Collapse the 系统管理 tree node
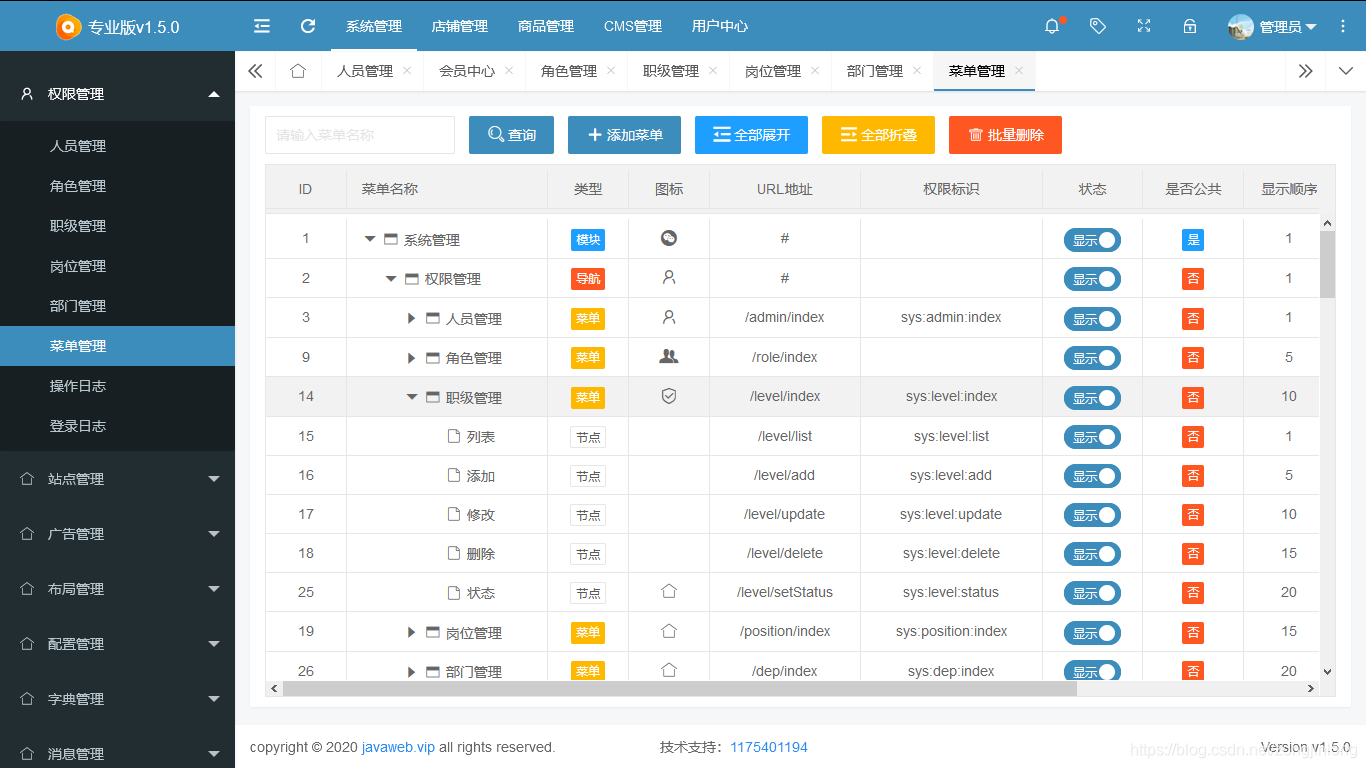Viewport: 1366px width, 768px height. [370, 239]
